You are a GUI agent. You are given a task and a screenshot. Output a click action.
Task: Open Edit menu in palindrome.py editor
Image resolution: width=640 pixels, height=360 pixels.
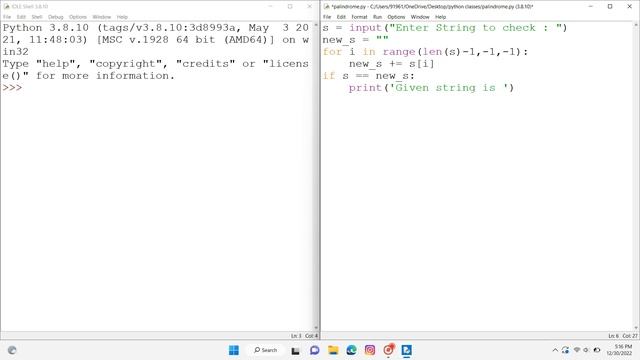click(341, 17)
